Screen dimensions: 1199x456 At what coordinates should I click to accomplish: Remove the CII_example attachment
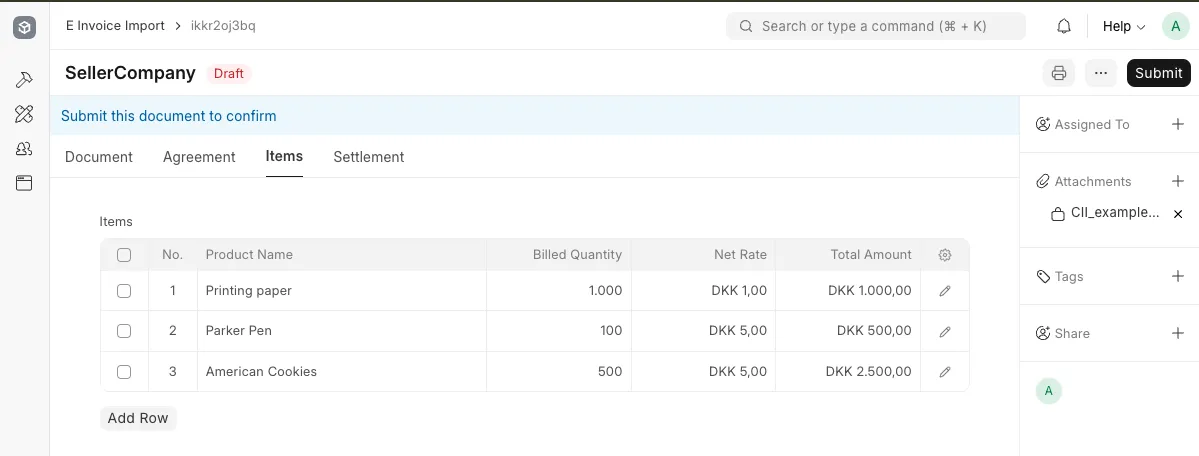pos(1178,214)
